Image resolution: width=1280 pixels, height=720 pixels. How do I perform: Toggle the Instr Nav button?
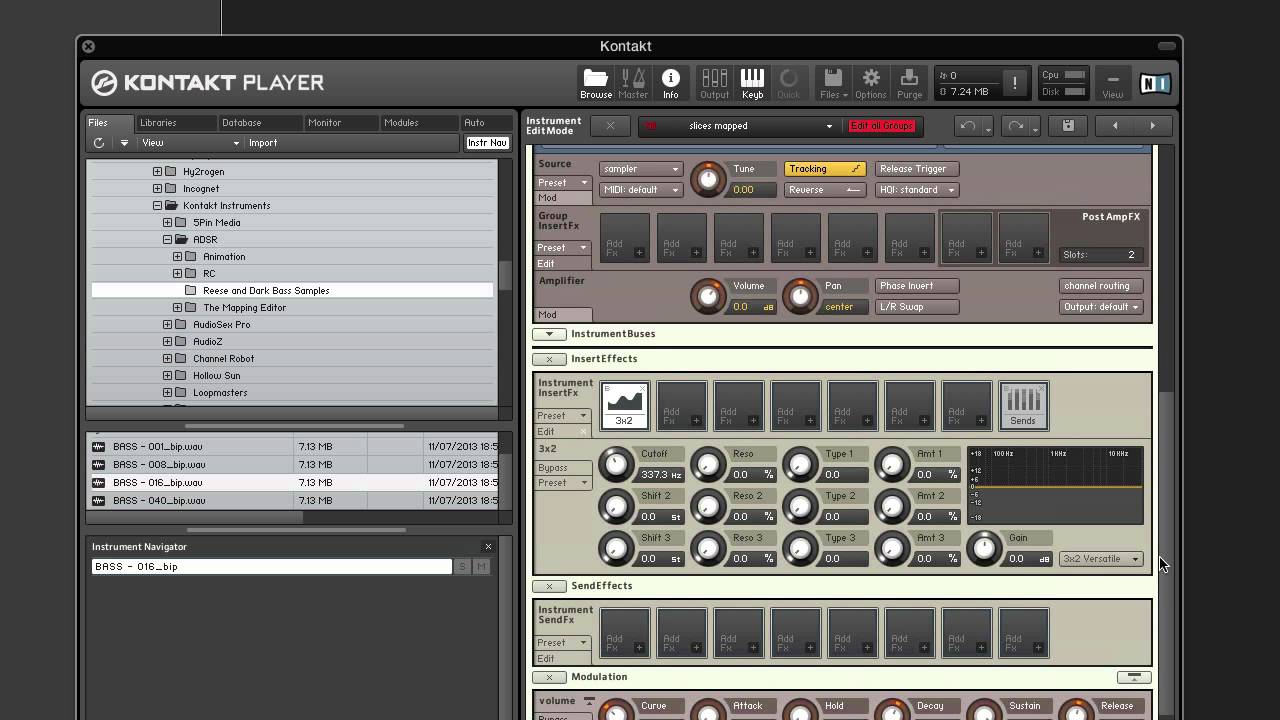(487, 143)
